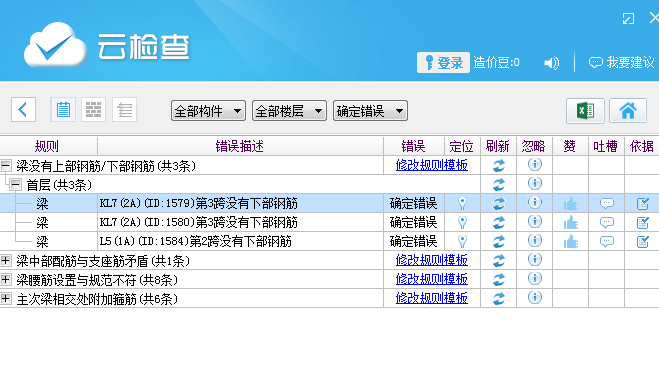This screenshot has width=659, height=382.
Task: Refresh the 梁没有上部钢筋 rule group
Action: click(498, 166)
